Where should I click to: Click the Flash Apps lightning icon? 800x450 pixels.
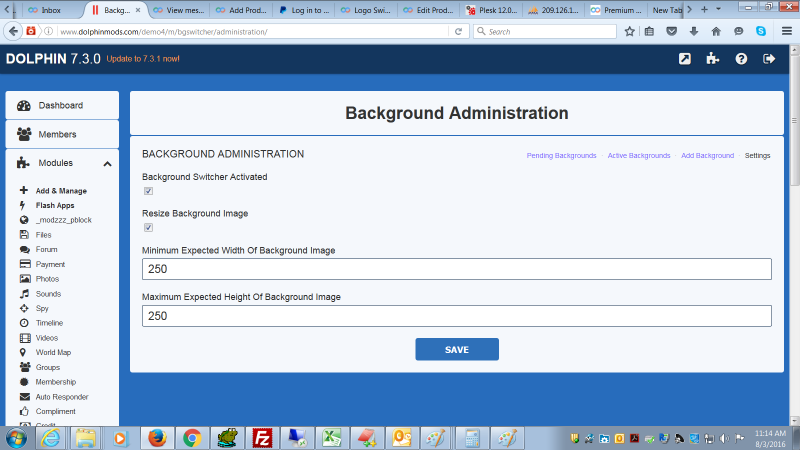pos(23,205)
